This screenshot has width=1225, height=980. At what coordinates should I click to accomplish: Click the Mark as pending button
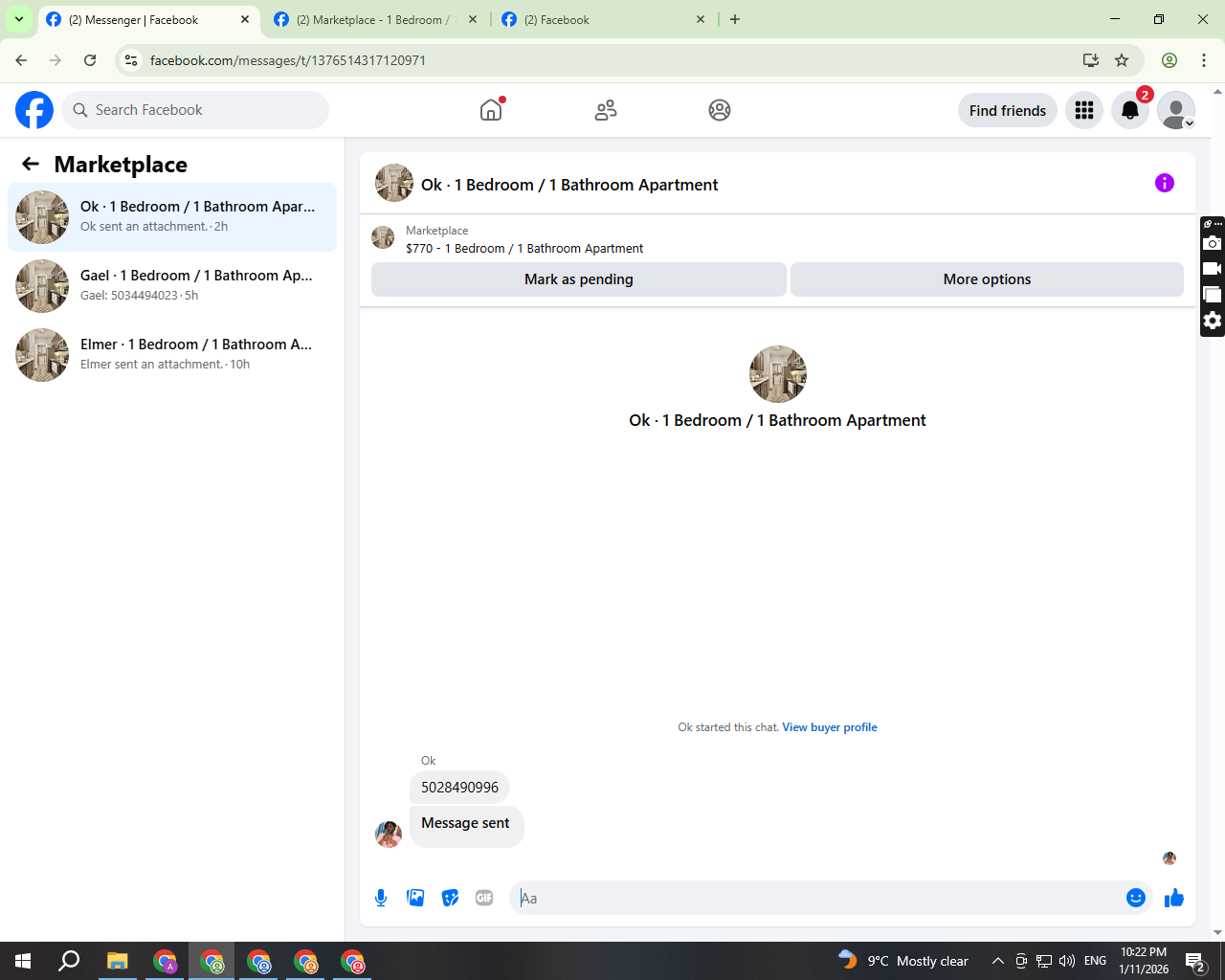579,279
